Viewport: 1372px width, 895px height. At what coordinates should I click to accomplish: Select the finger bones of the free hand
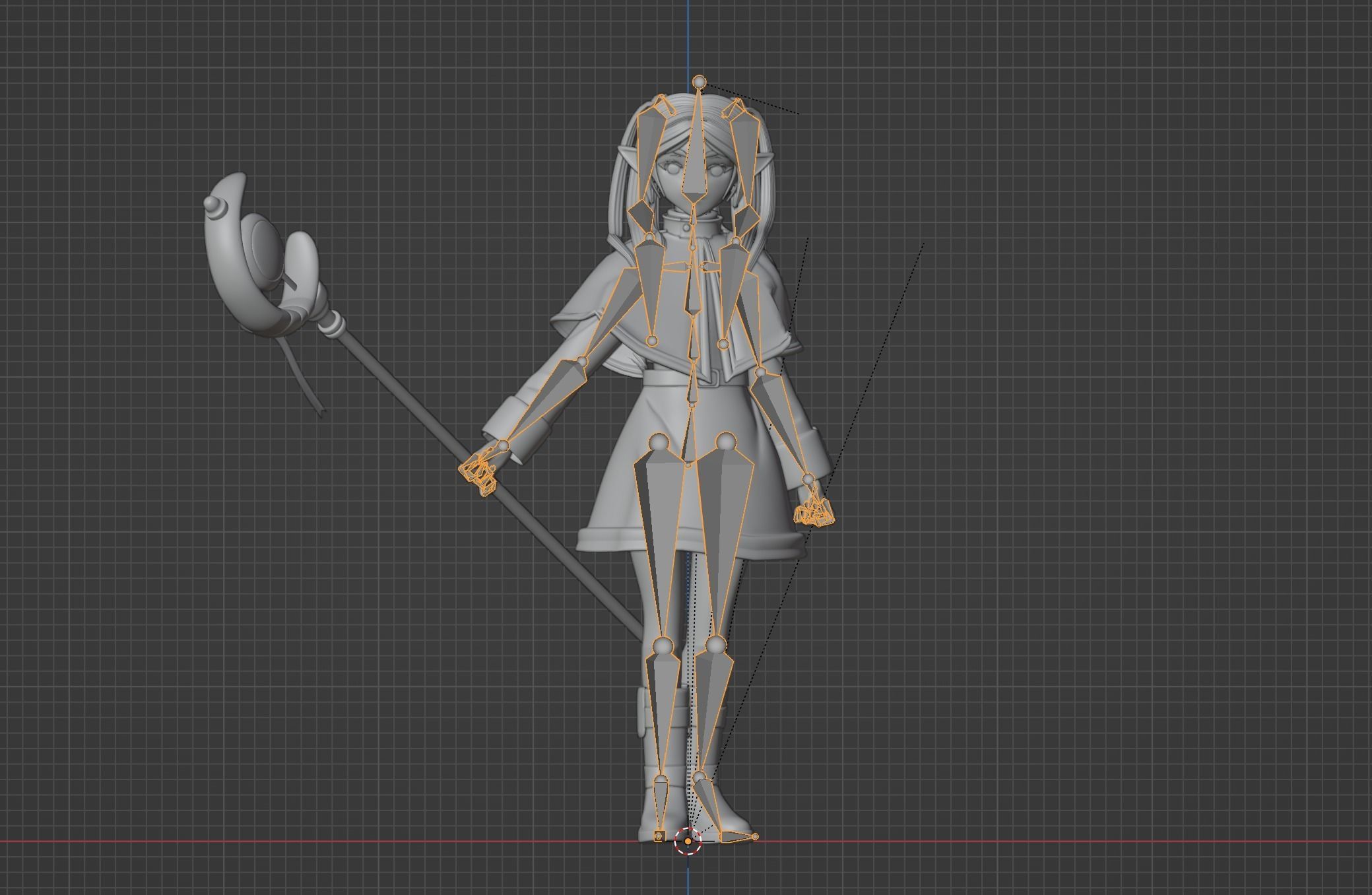[x=816, y=511]
